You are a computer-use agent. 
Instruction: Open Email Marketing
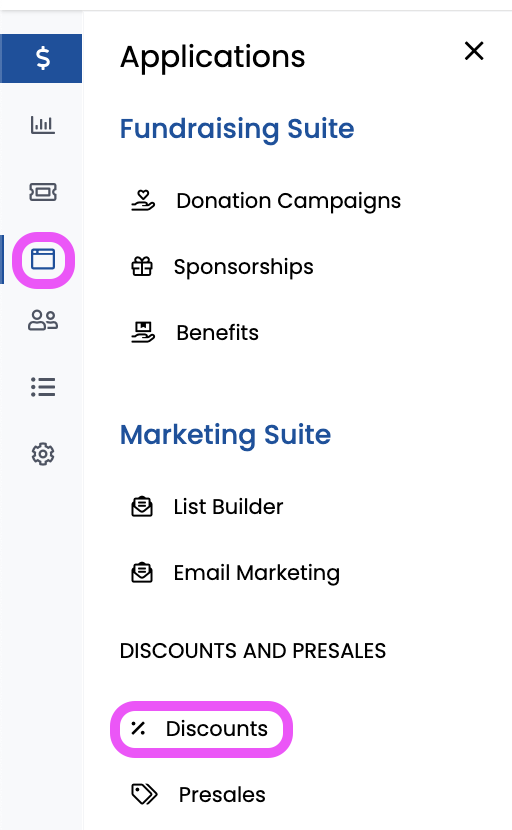(257, 573)
